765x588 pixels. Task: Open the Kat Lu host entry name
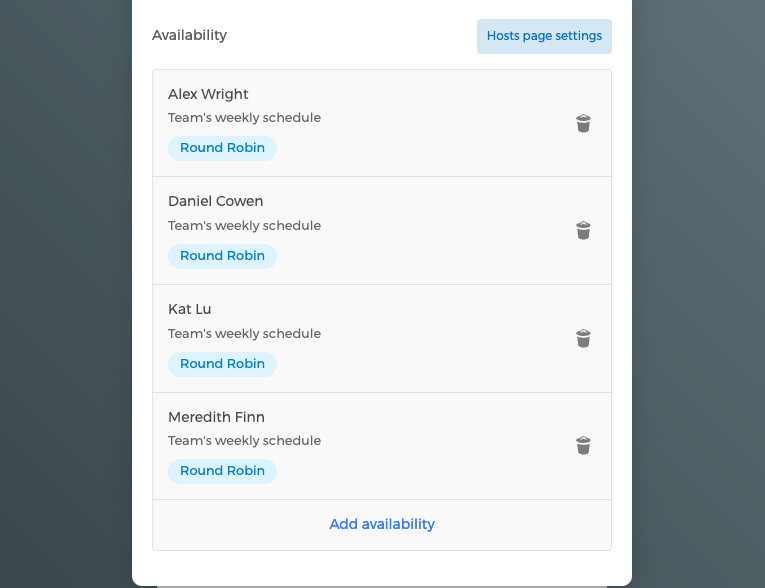pyautogui.click(x=190, y=309)
